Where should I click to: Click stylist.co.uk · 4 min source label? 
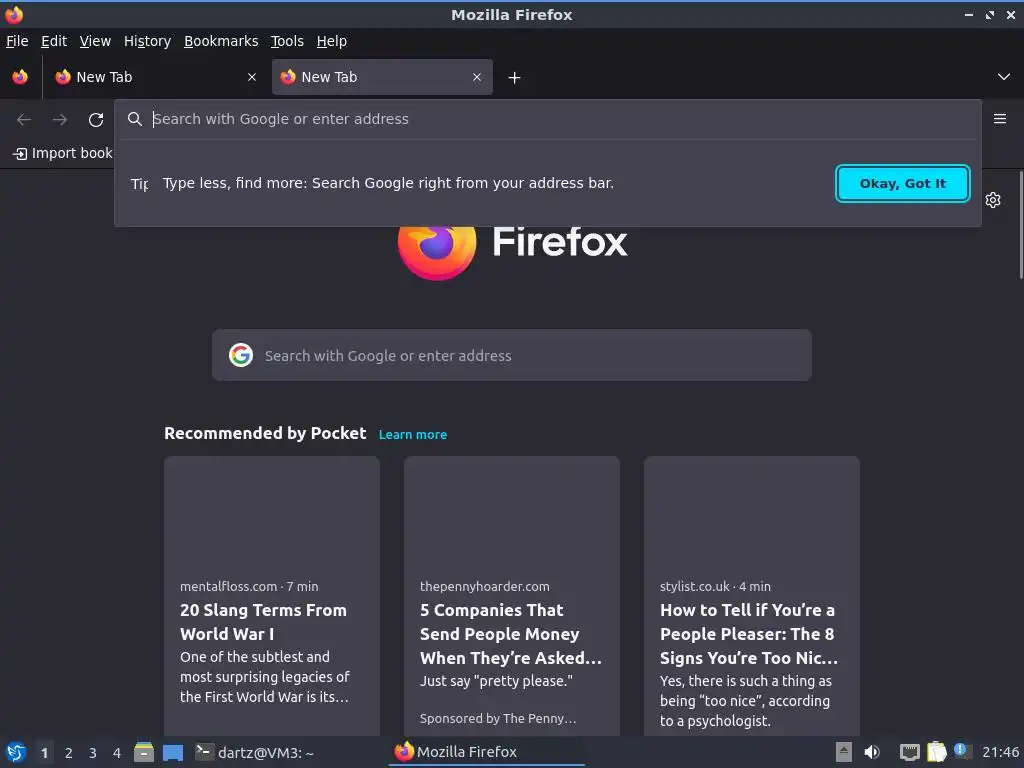pos(715,586)
